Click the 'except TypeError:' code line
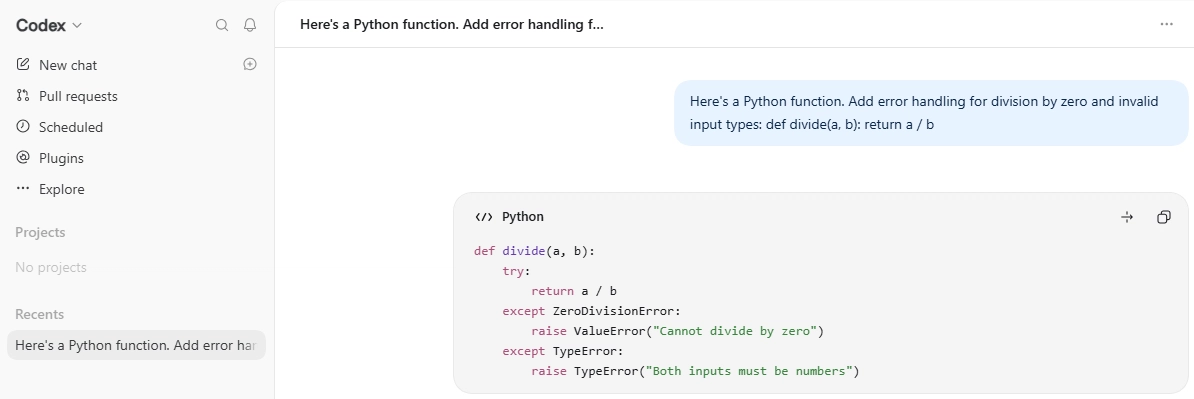The image size is (1194, 399). [563, 351]
